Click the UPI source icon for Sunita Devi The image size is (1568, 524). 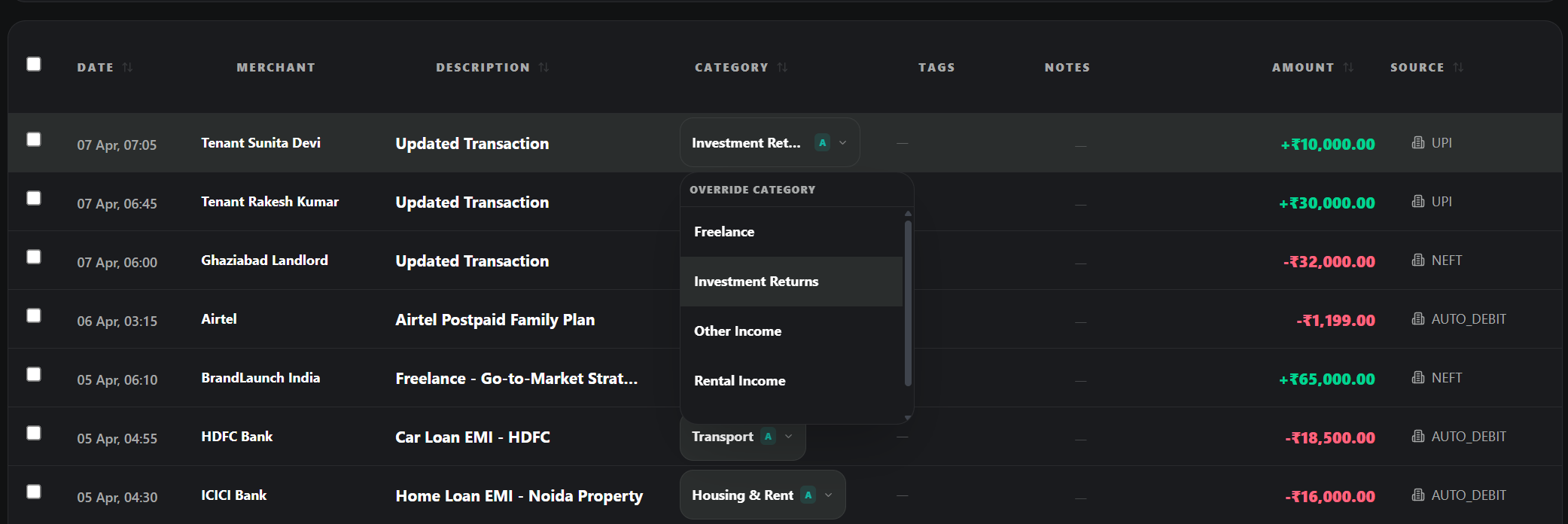(1418, 143)
